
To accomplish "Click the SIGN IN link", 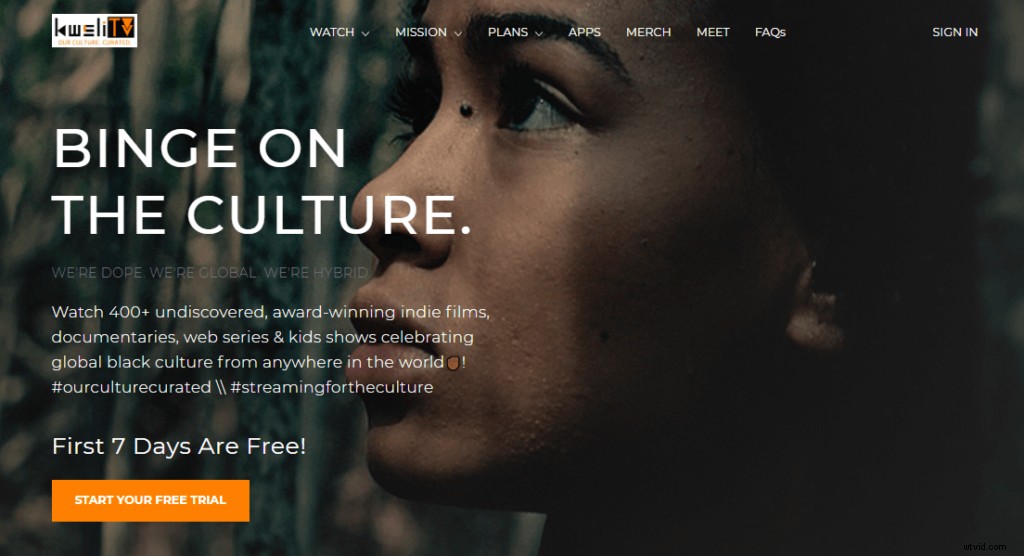I will point(955,32).
